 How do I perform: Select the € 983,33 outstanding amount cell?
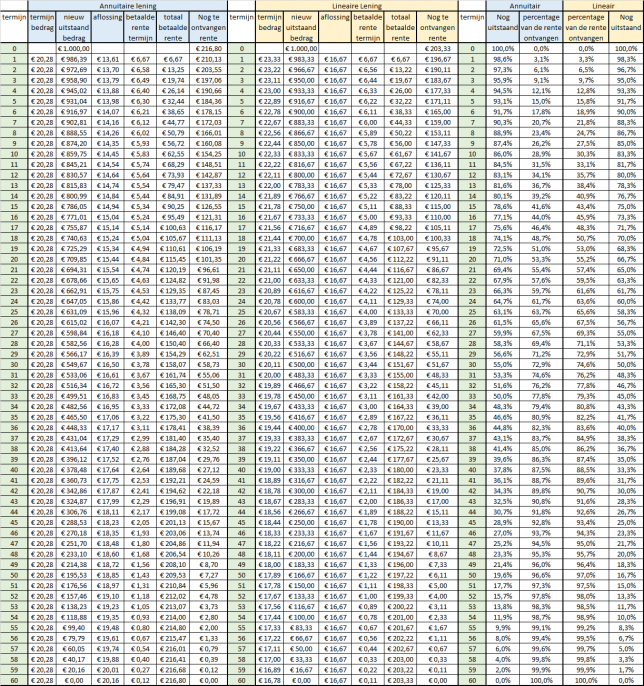coord(300,60)
